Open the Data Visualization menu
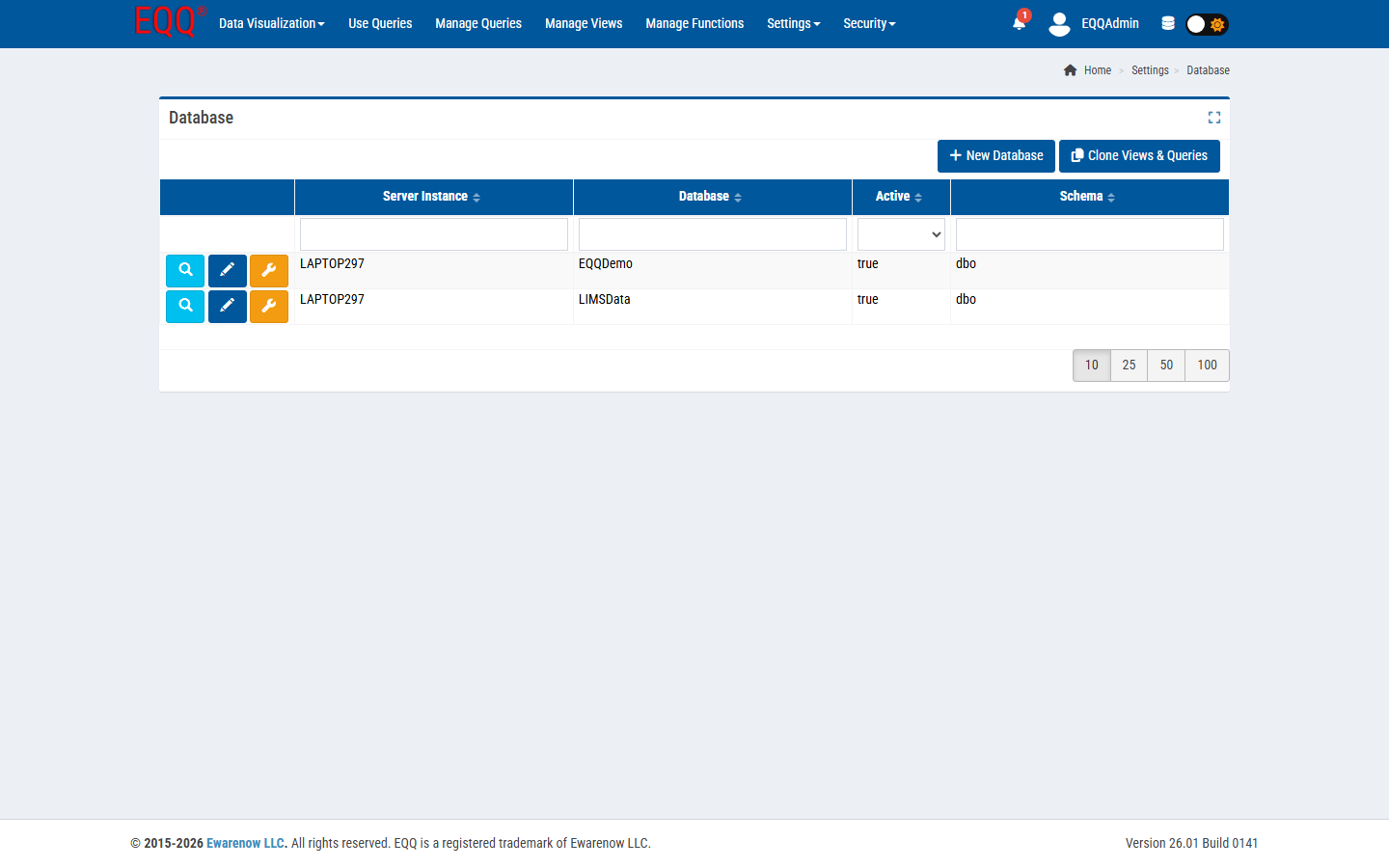The height and width of the screenshot is (868, 1389). [x=271, y=23]
